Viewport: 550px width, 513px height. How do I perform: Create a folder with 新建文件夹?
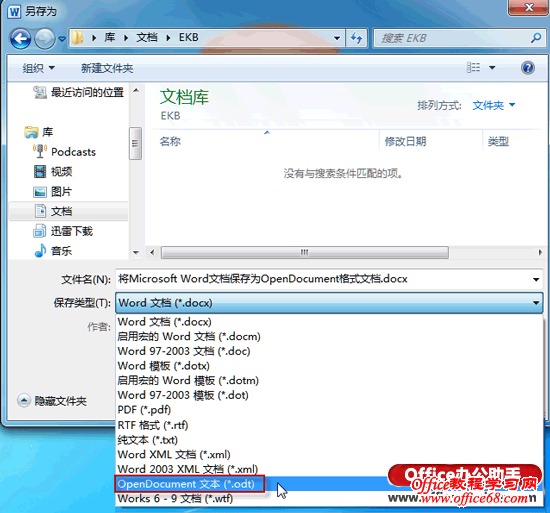tap(107, 68)
